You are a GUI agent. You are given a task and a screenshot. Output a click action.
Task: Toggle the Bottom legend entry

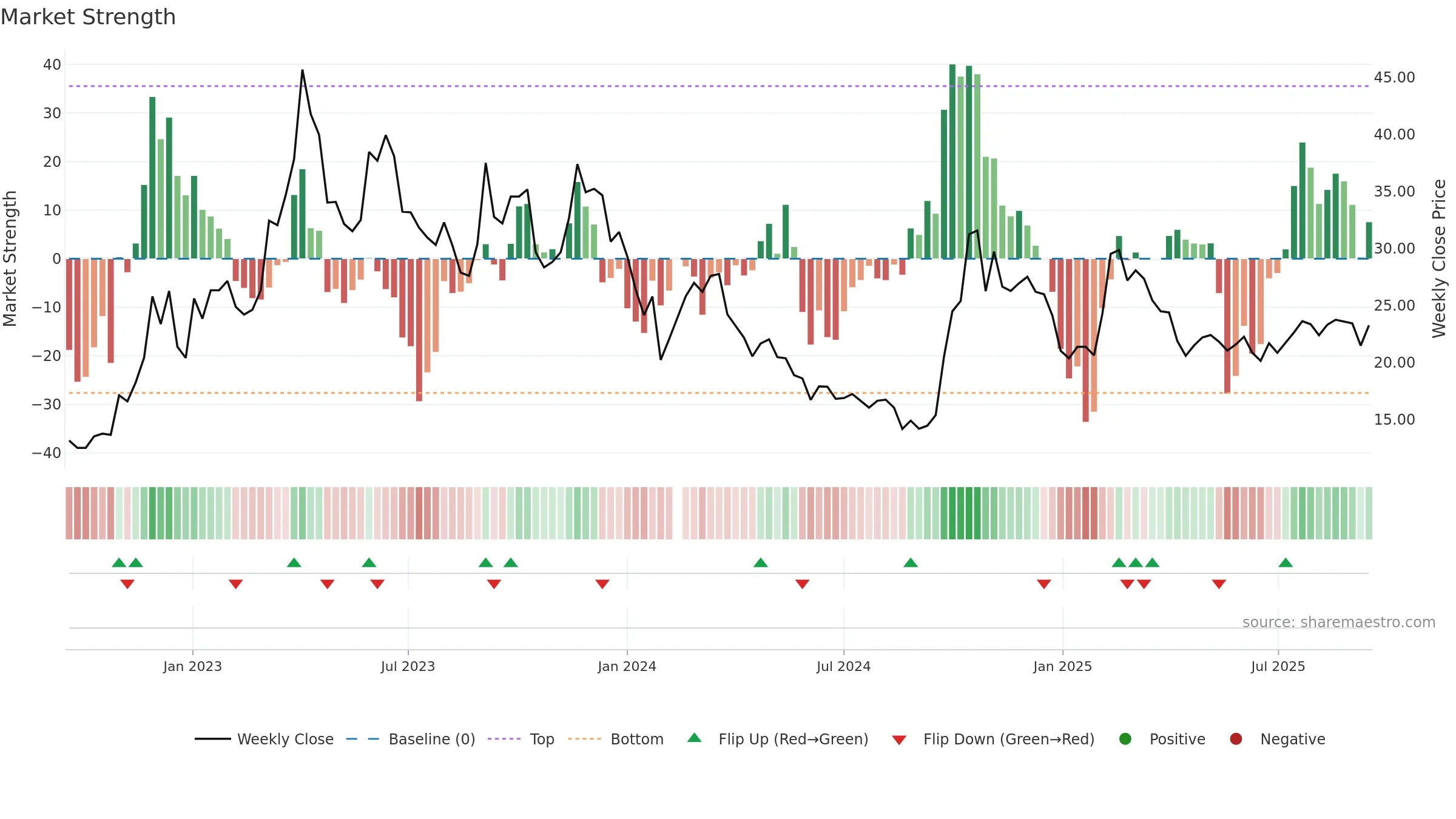[x=616, y=739]
